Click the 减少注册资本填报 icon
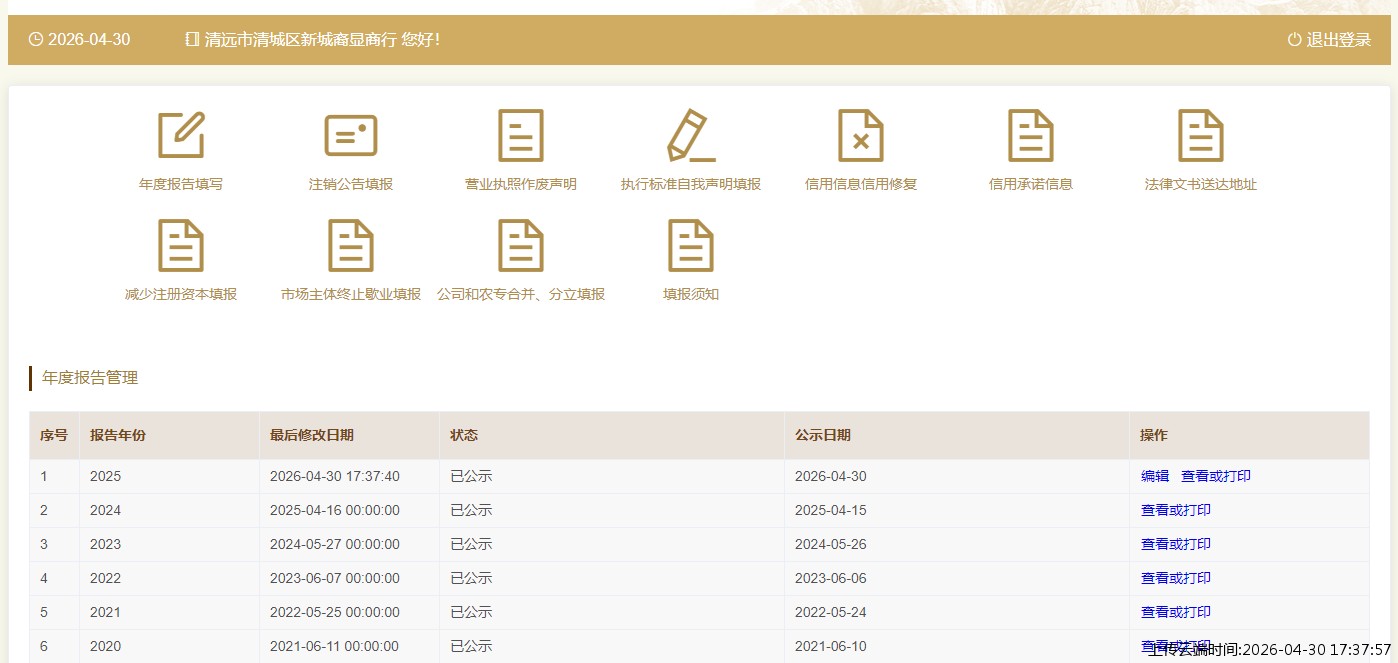The height and width of the screenshot is (663, 1398). (181, 246)
